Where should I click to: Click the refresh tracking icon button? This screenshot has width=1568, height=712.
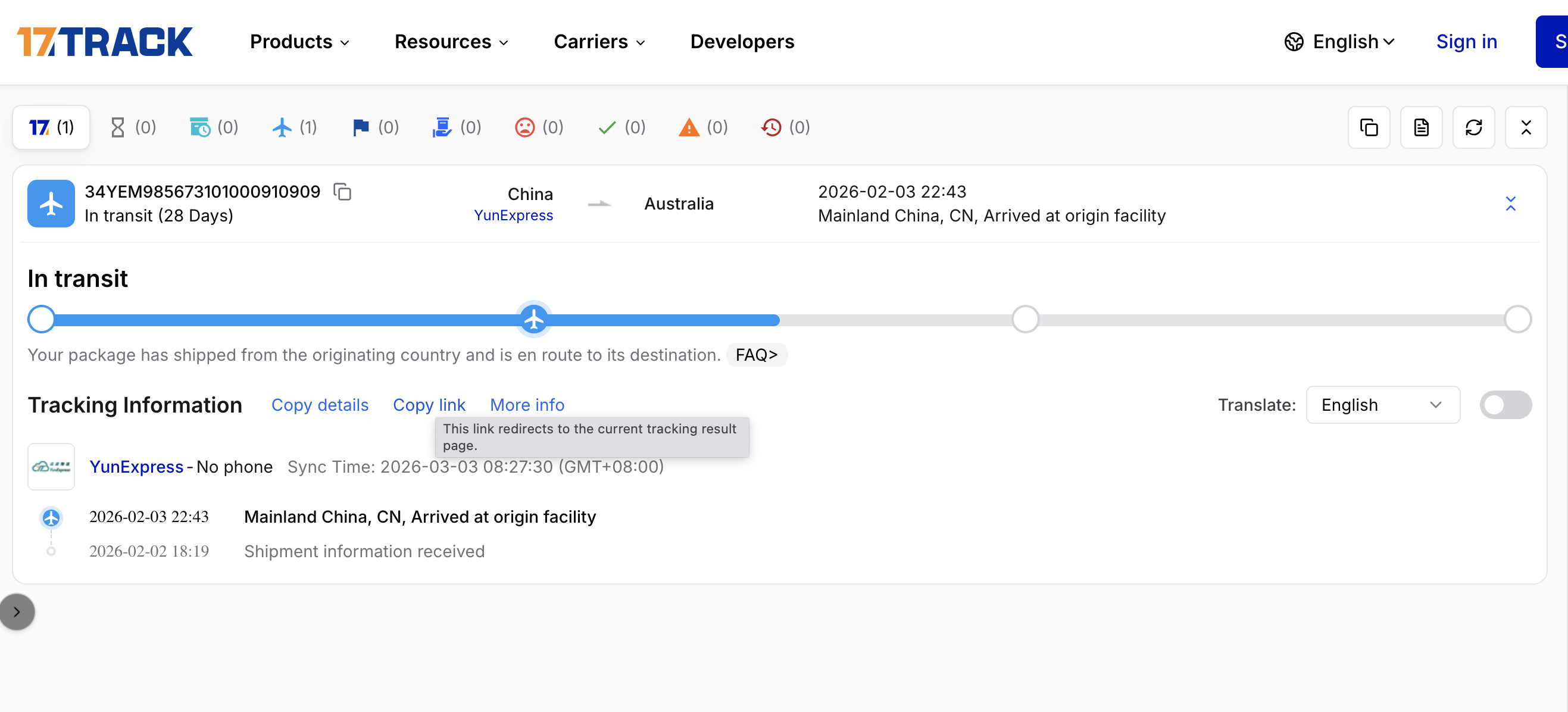pos(1474,127)
